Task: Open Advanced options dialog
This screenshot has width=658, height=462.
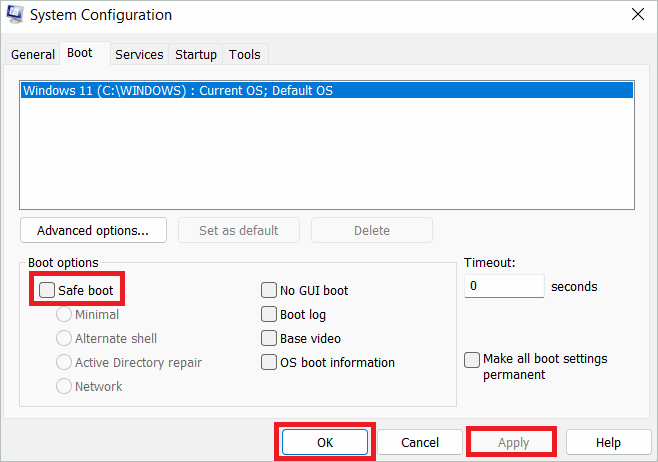Action: point(93,230)
